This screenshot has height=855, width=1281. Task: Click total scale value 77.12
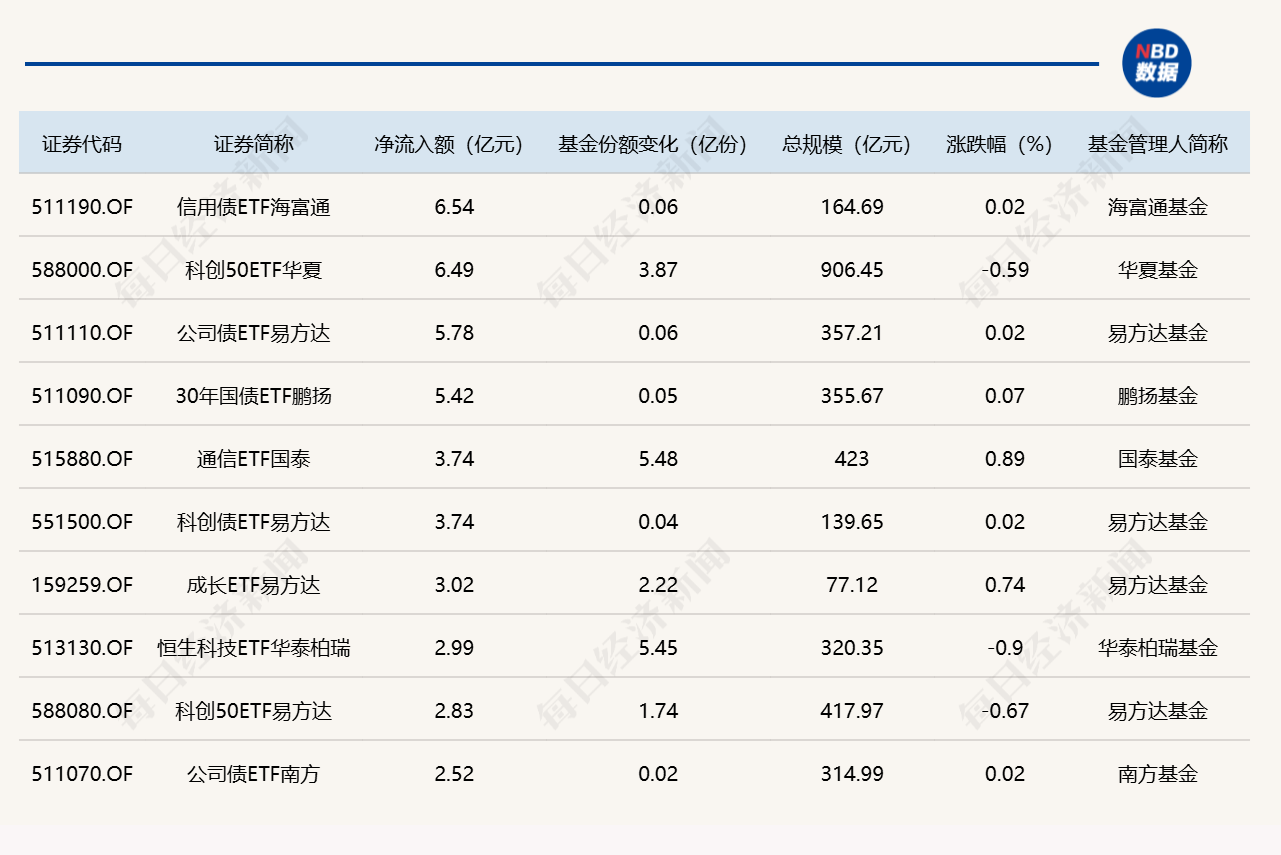(851, 585)
